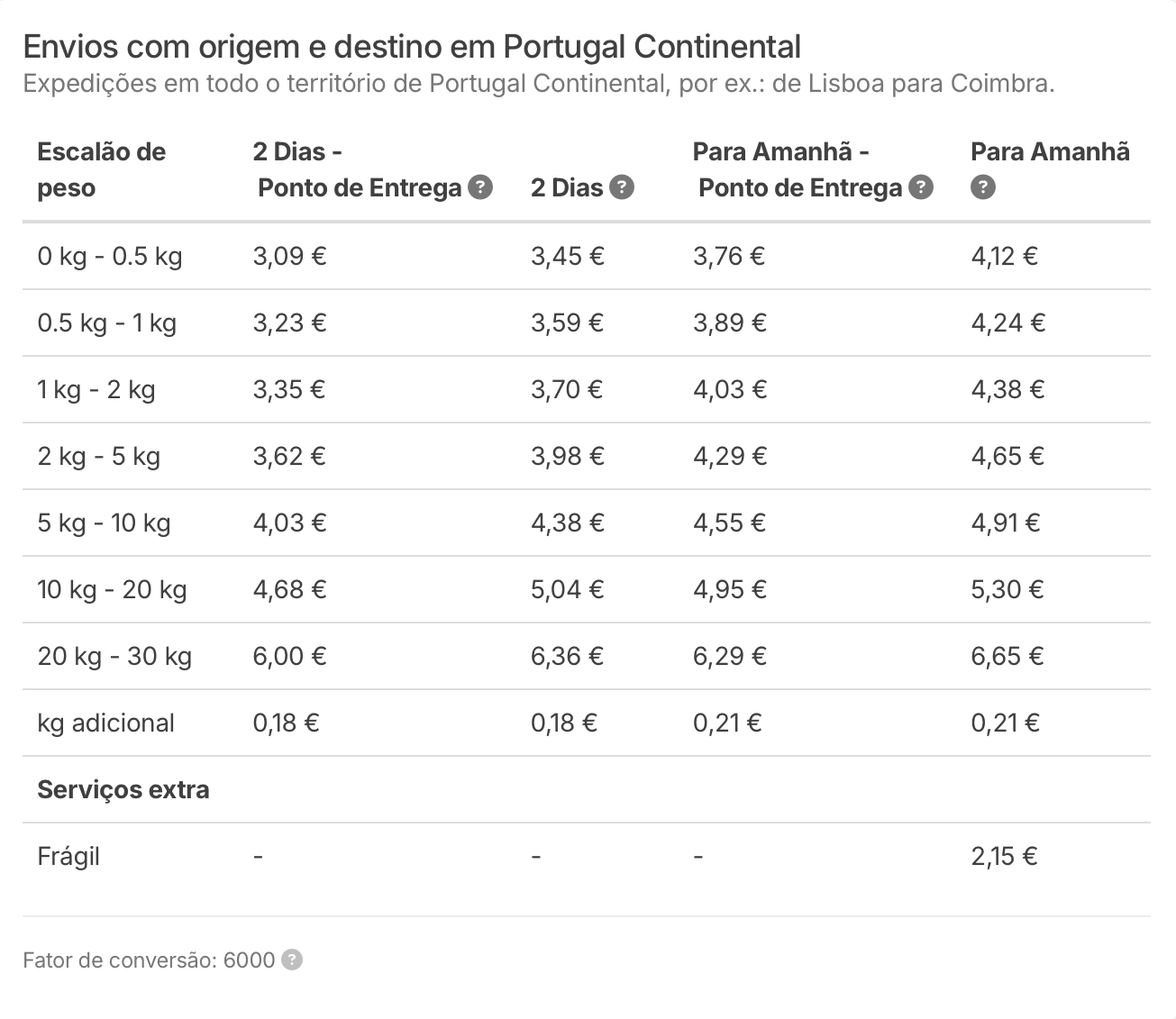Screen dimensions: 1176x1019
Task: Open the help tooltip next to "2 Dias"
Action: click(622, 187)
